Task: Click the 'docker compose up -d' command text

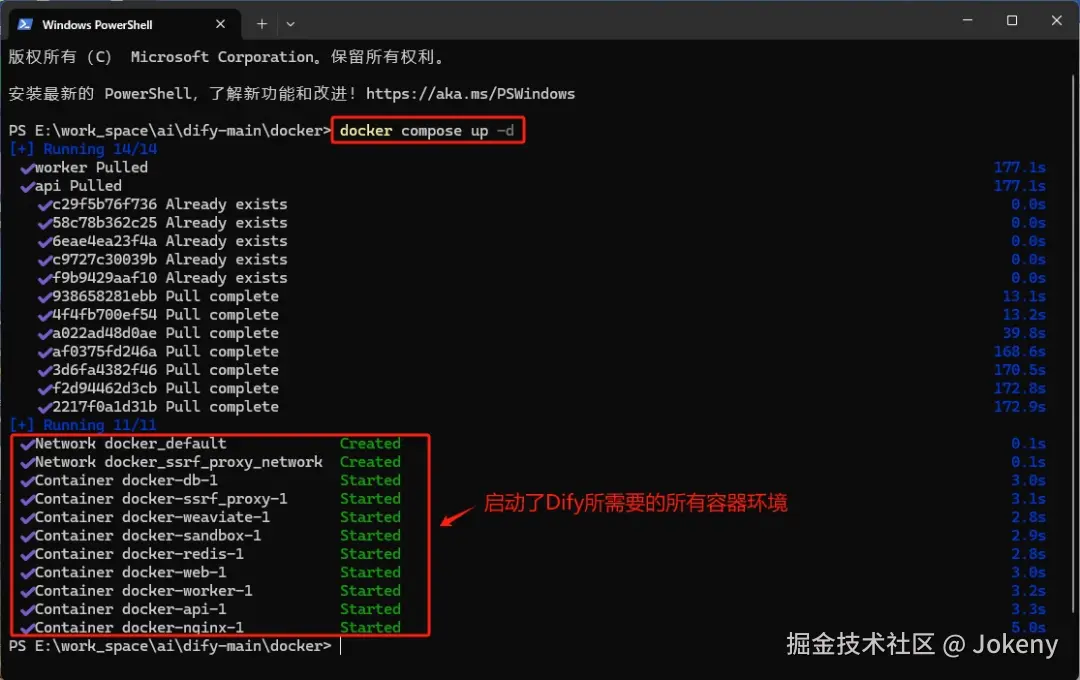Action: (427, 130)
